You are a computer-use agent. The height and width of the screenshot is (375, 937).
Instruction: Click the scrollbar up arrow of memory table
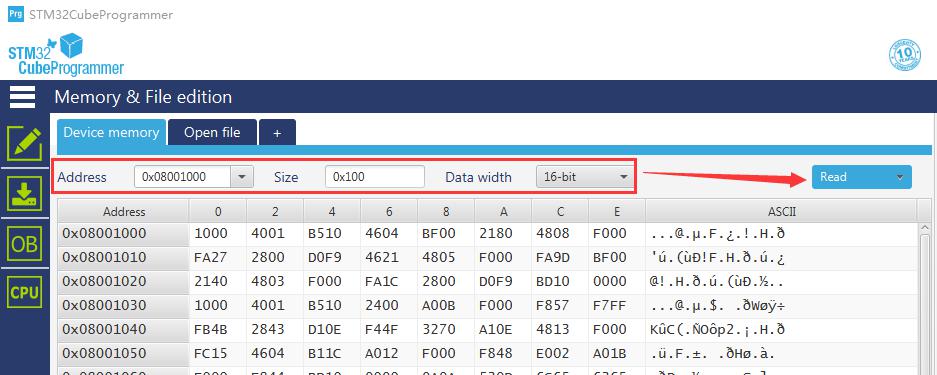coord(925,229)
